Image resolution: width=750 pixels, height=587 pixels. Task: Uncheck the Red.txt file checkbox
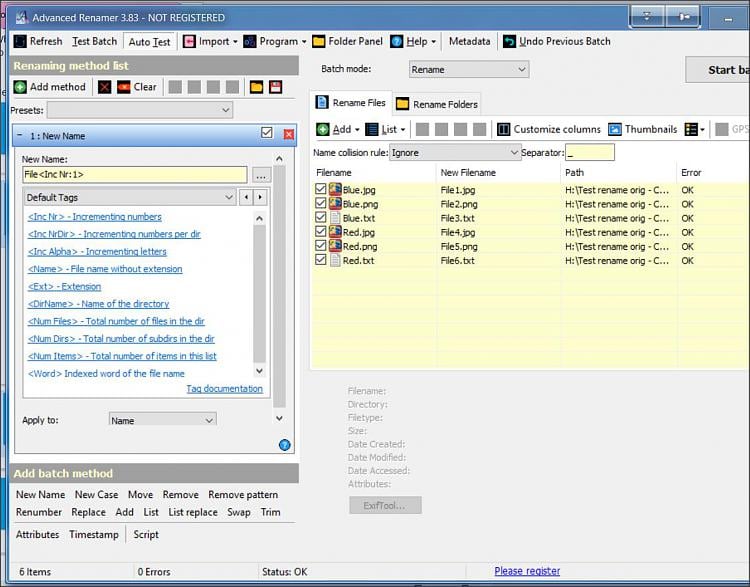(x=321, y=260)
